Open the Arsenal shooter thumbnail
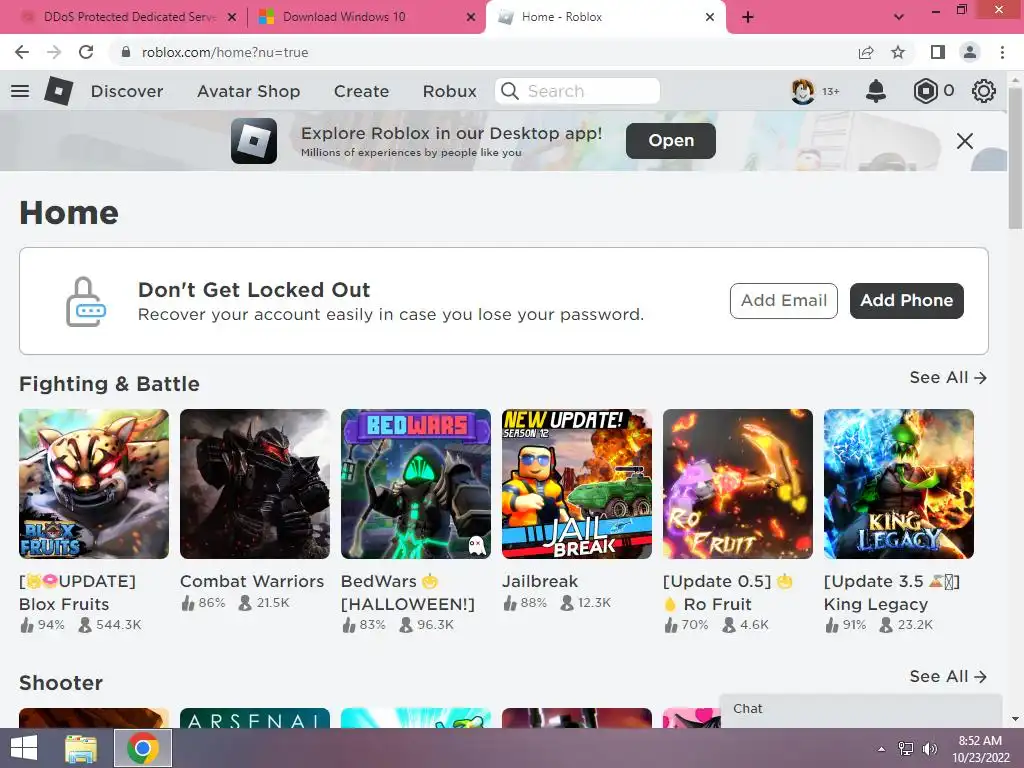The width and height of the screenshot is (1024, 768). 255,718
